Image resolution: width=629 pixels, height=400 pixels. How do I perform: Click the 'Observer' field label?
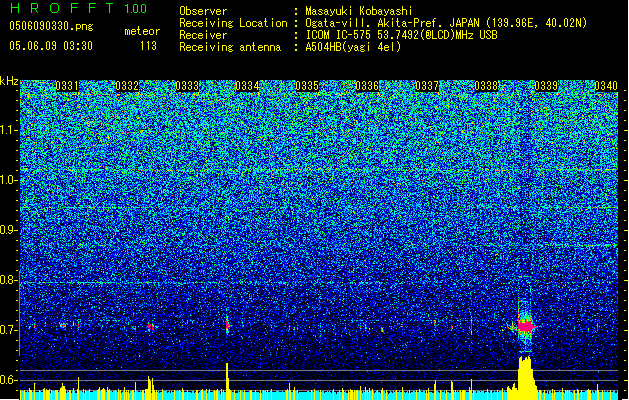pos(203,11)
